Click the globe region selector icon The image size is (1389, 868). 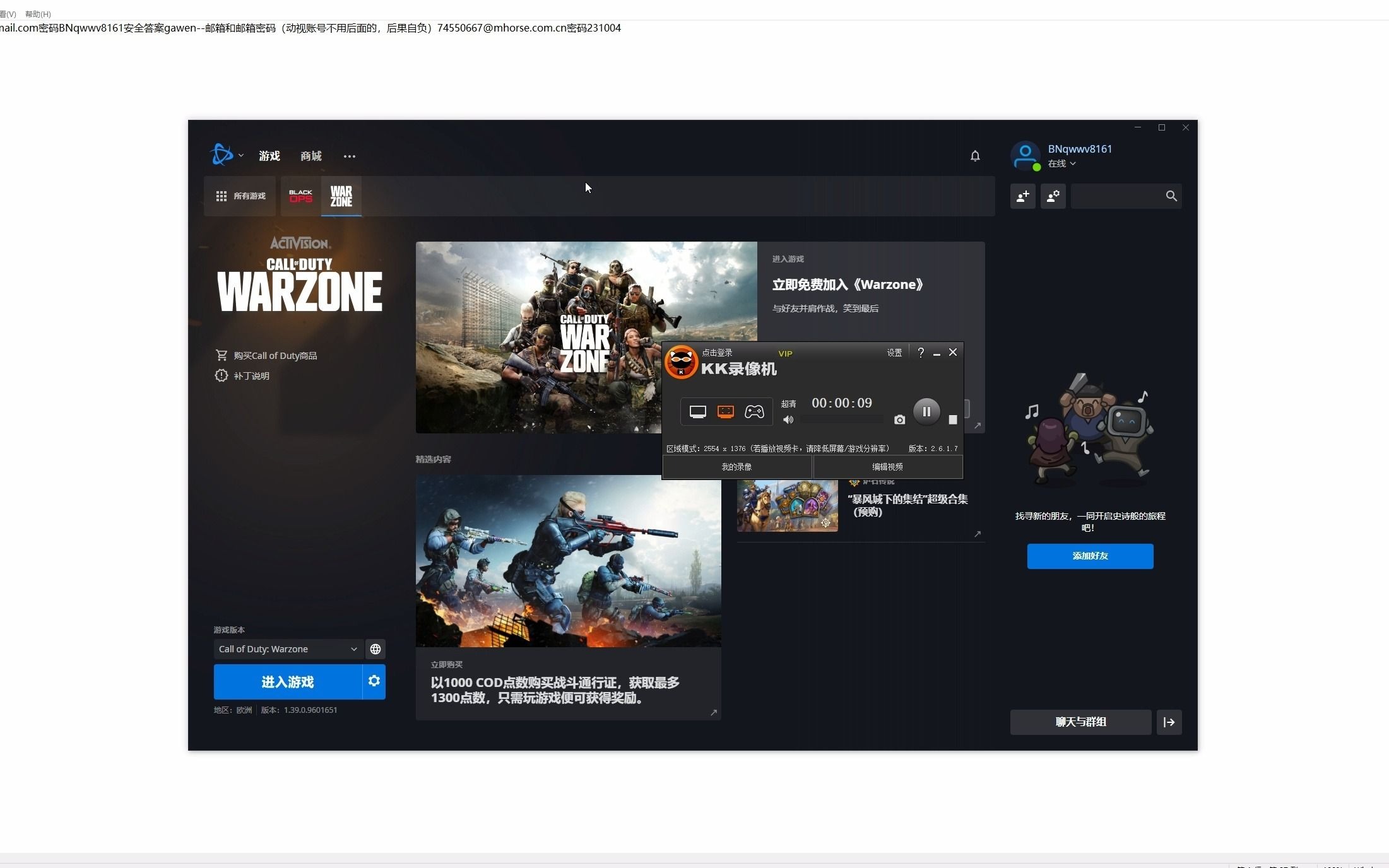[375, 649]
